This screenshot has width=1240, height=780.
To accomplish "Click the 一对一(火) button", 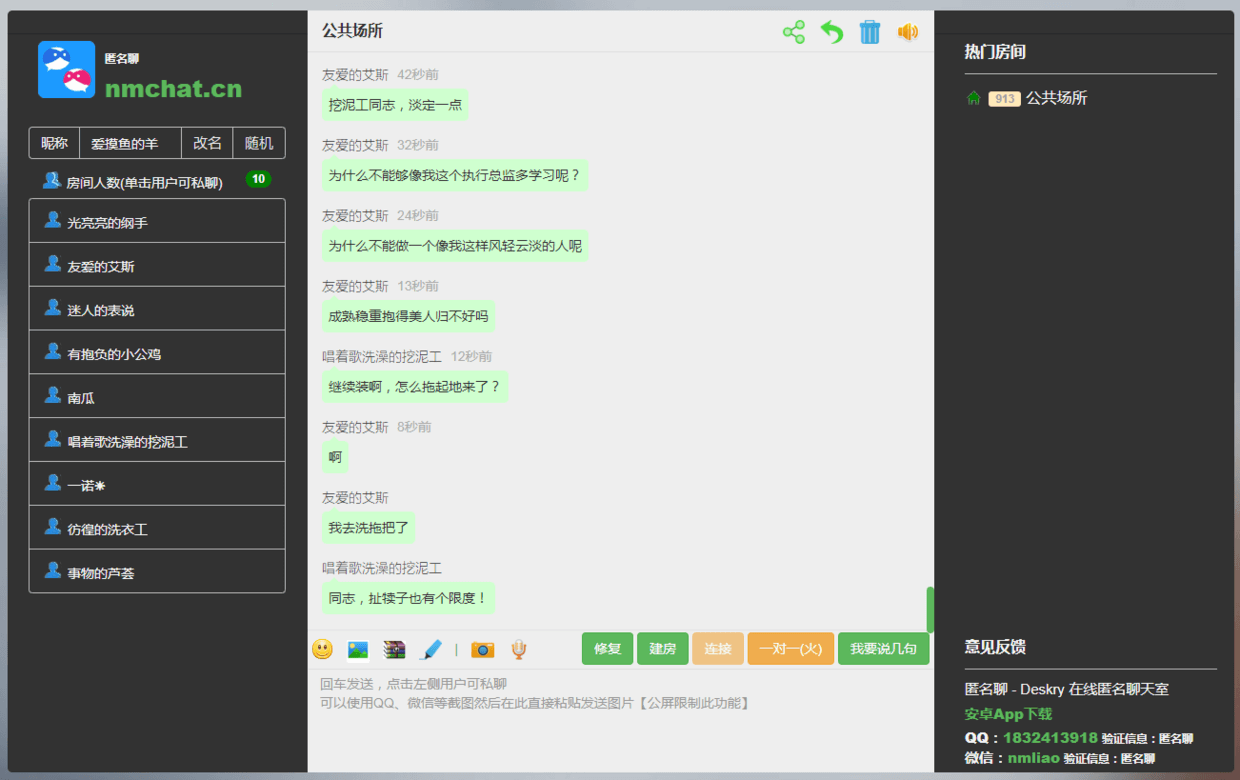I will 790,648.
